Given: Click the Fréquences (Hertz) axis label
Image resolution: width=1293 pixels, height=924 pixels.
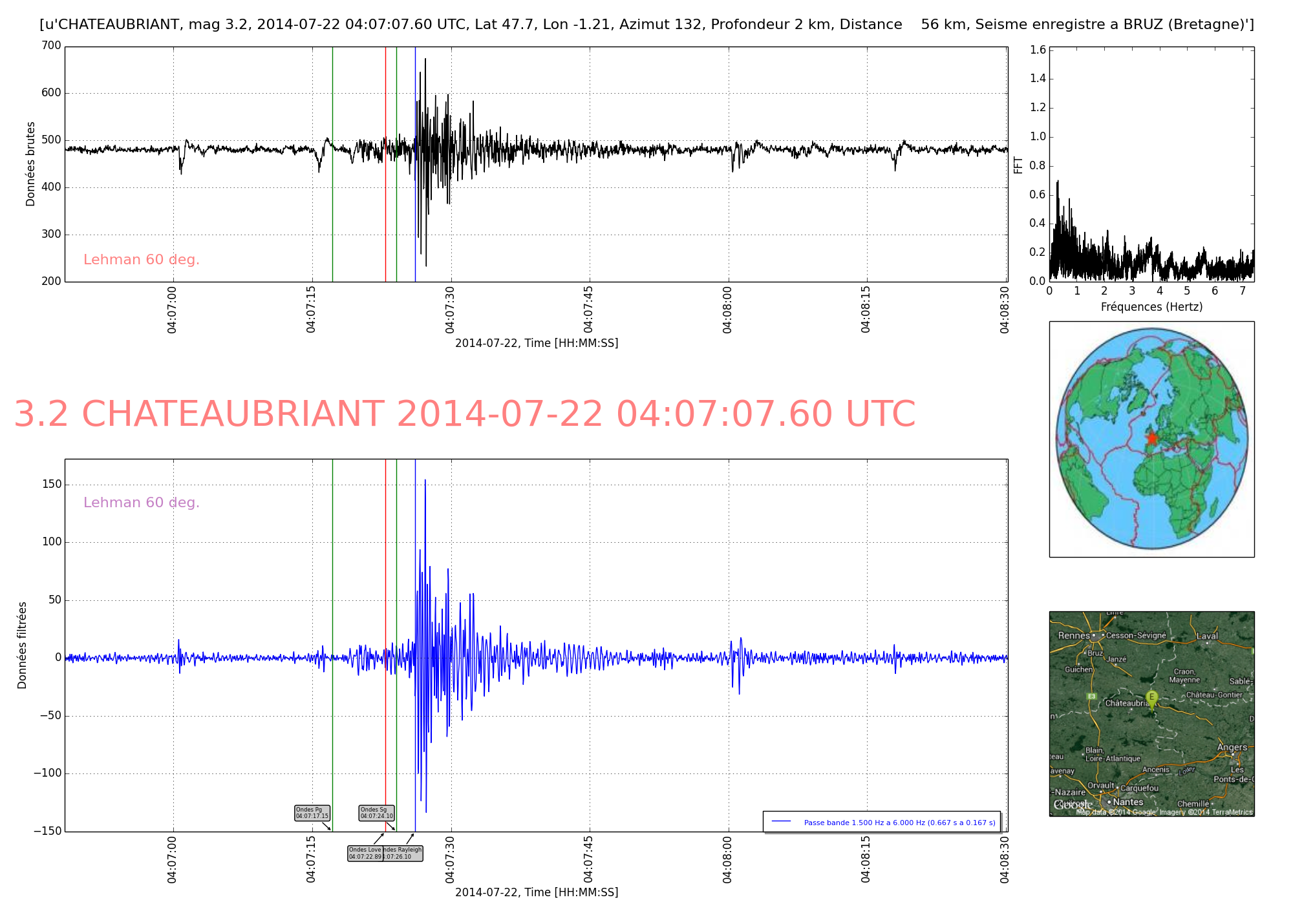Looking at the screenshot, I should click(1151, 307).
